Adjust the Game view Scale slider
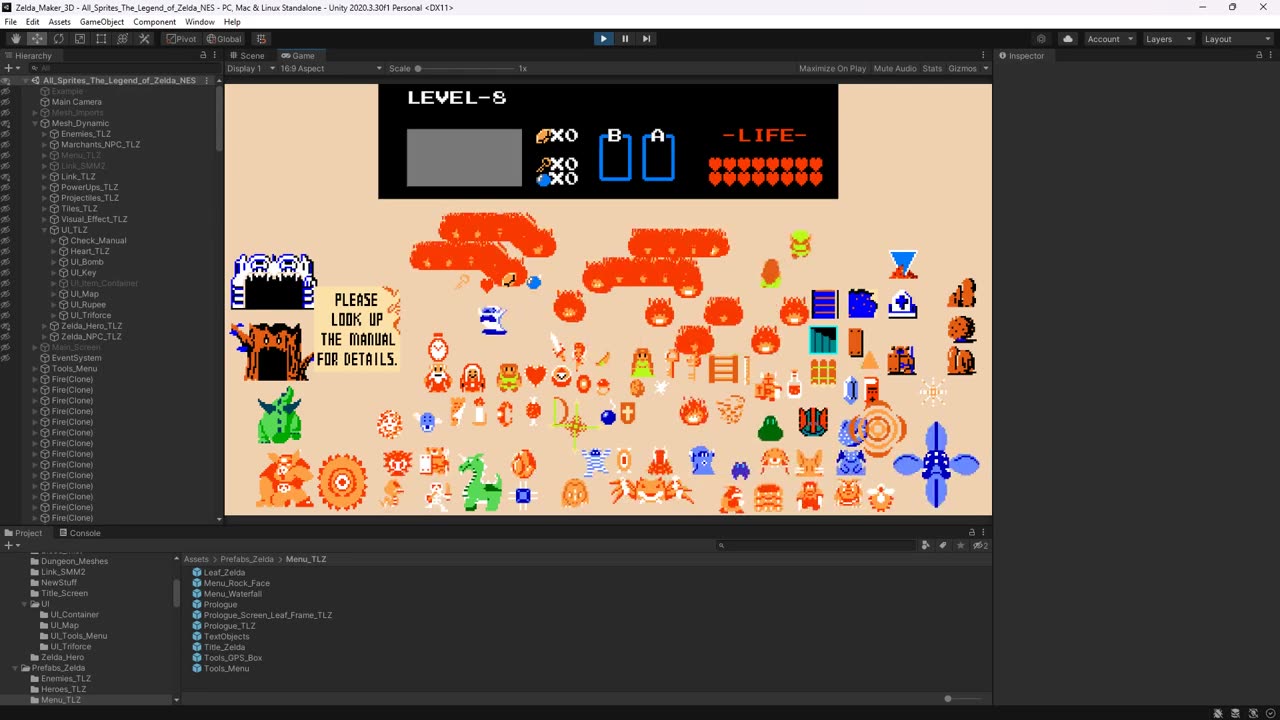Screen dimensions: 1280x720 click(465, 68)
